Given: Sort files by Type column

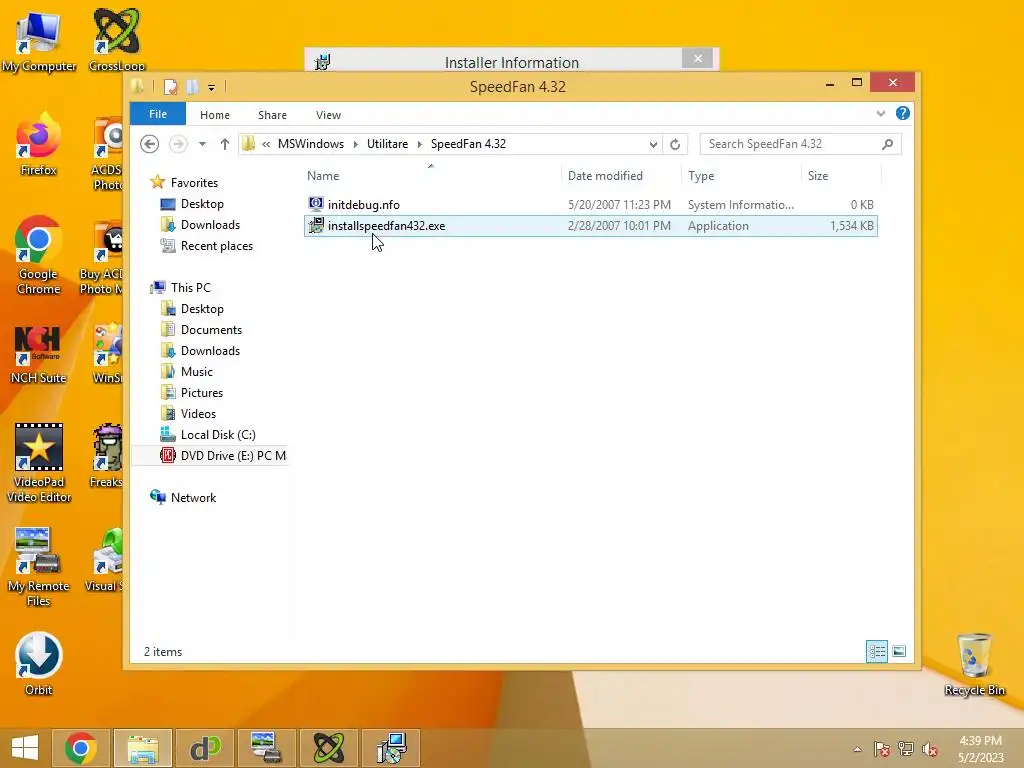Looking at the screenshot, I should [x=701, y=176].
